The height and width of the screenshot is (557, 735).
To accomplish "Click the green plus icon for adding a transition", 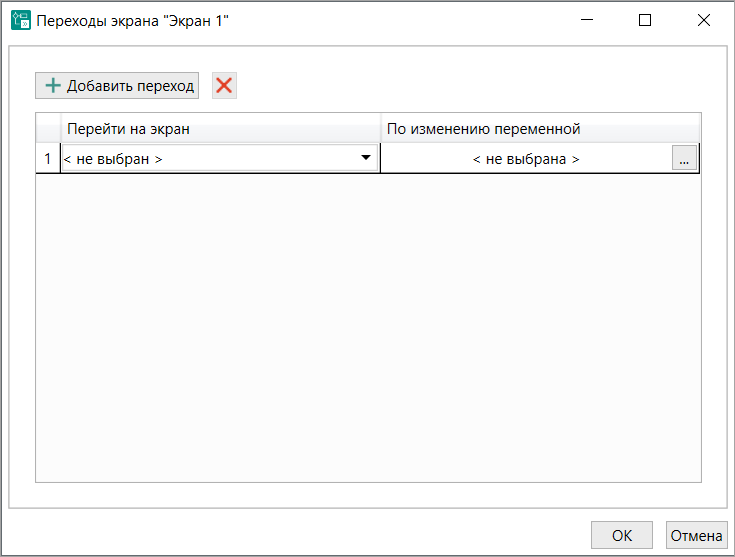I will [x=53, y=86].
